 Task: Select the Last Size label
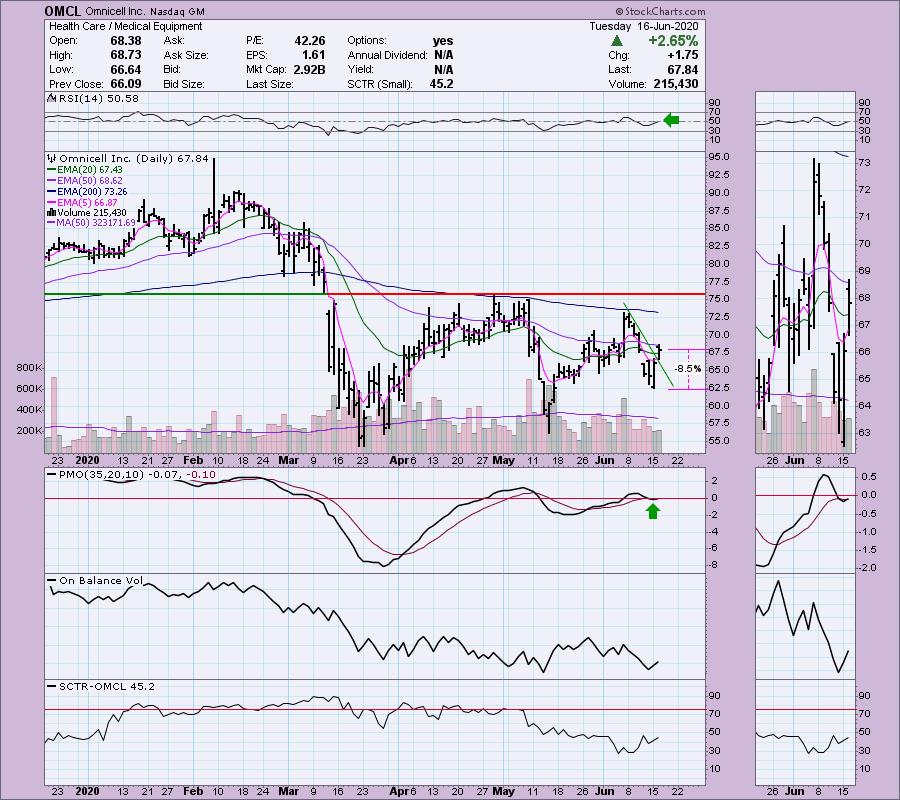[270, 84]
